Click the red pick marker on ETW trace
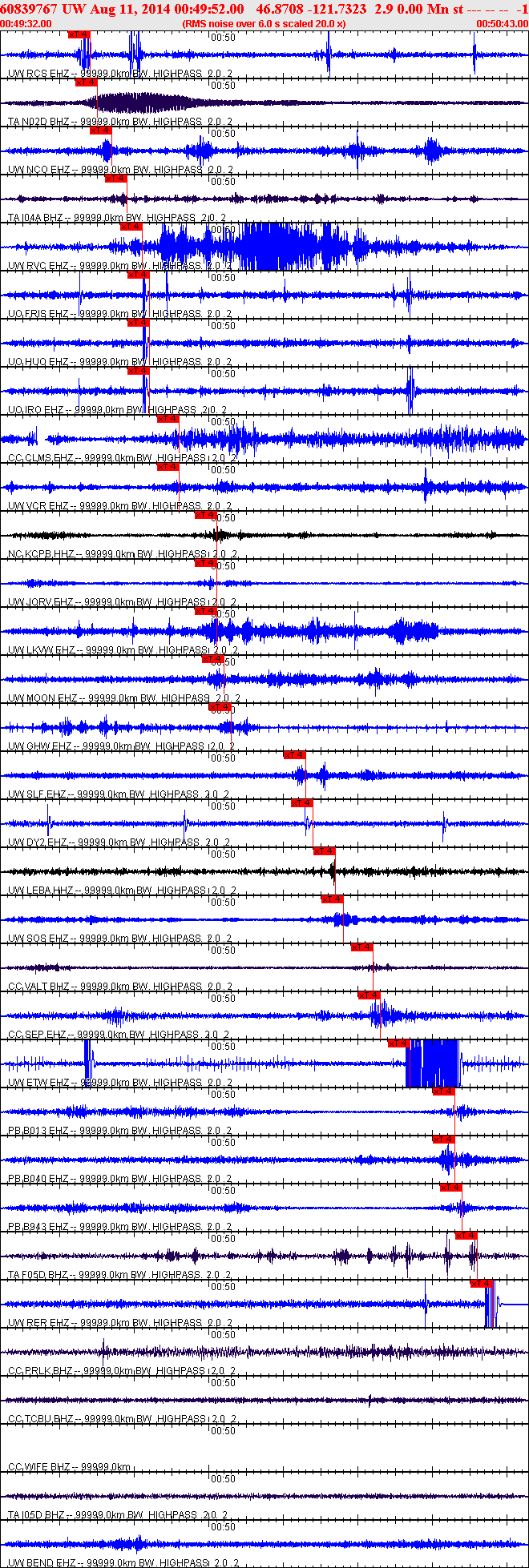Viewport: 529px width, 1568px height. coord(399,1043)
